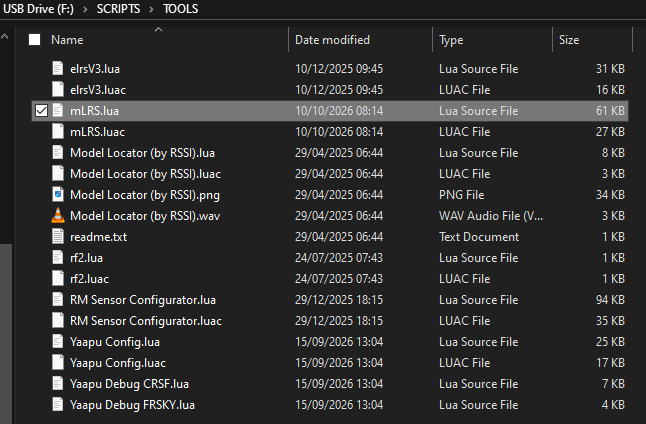Click the elrsV3.luac file icon
Viewport: 646px width, 424px height.
58,89
